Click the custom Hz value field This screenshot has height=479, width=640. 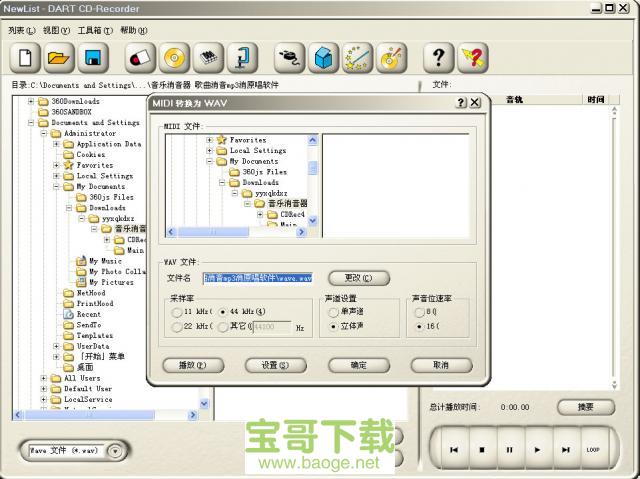(272, 327)
